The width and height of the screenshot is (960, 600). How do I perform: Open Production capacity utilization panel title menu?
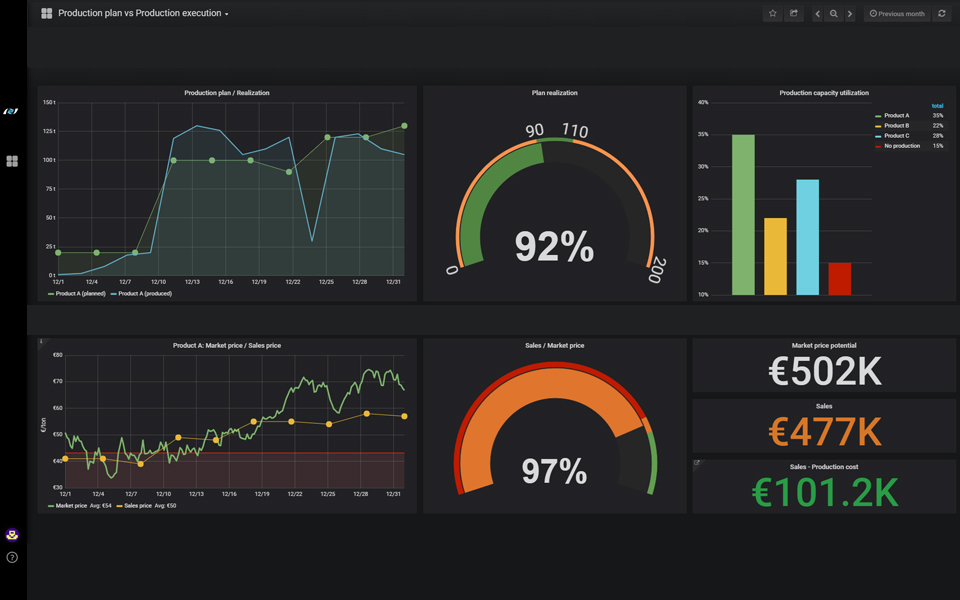tap(823, 93)
